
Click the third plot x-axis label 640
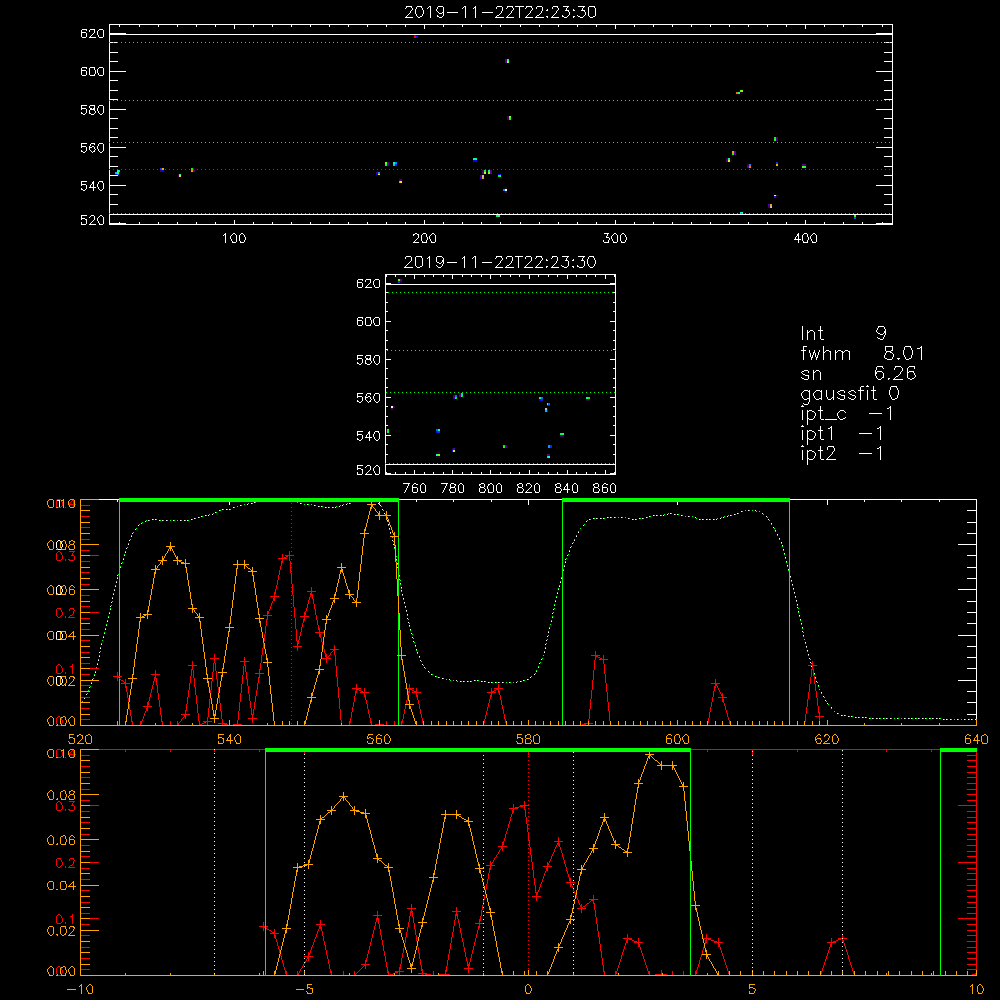976,739
